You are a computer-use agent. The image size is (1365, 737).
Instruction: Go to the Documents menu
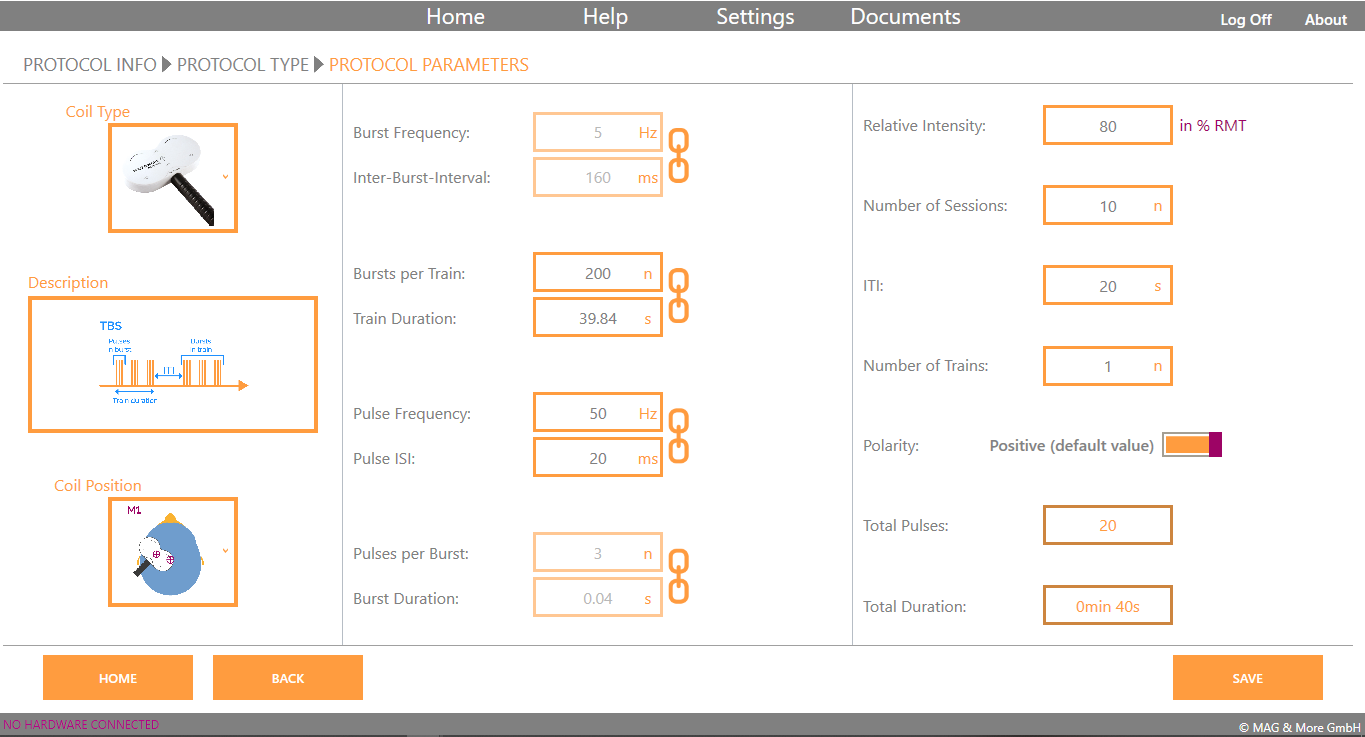[x=905, y=17]
